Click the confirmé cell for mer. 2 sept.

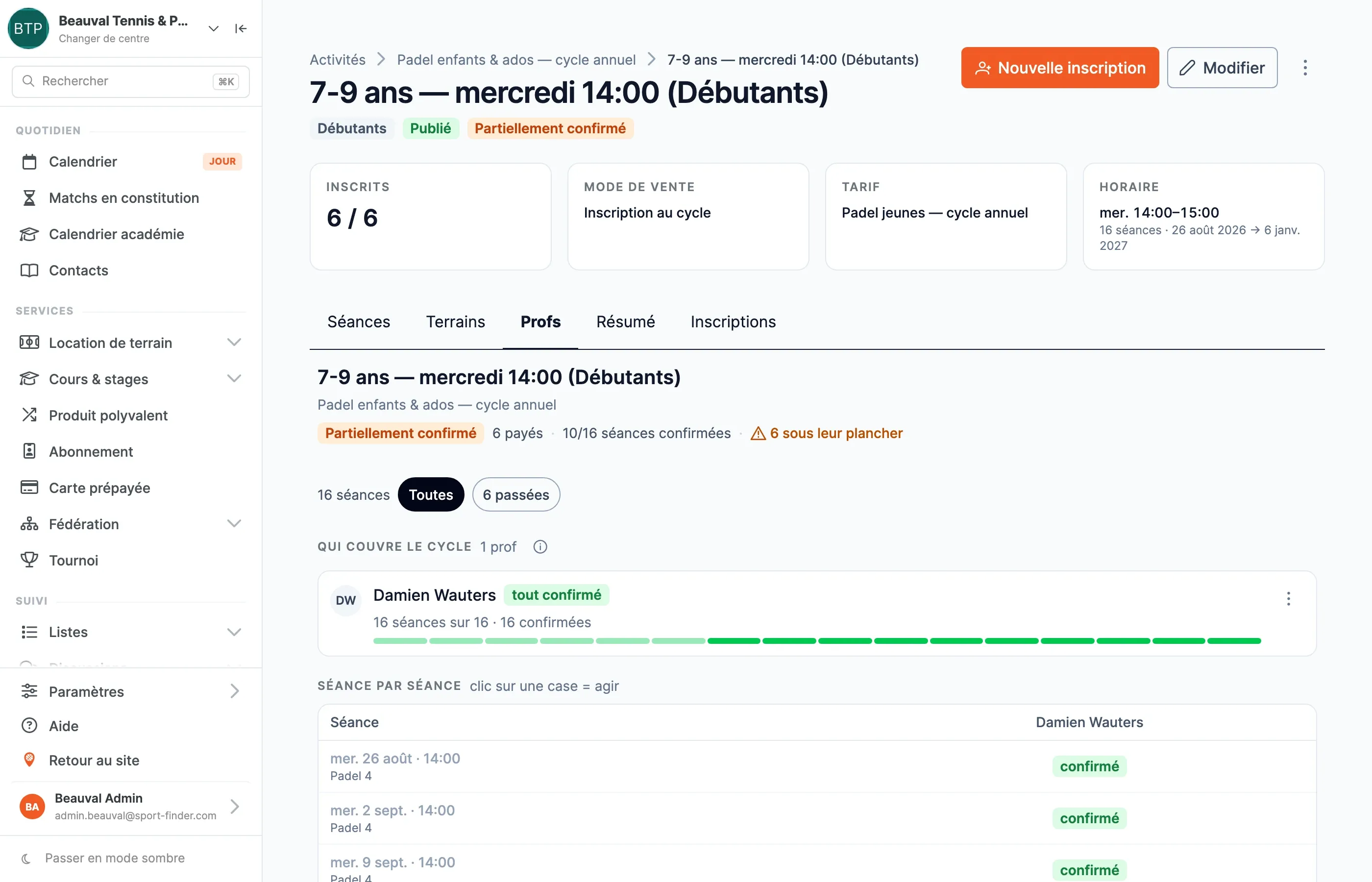pyautogui.click(x=1089, y=819)
